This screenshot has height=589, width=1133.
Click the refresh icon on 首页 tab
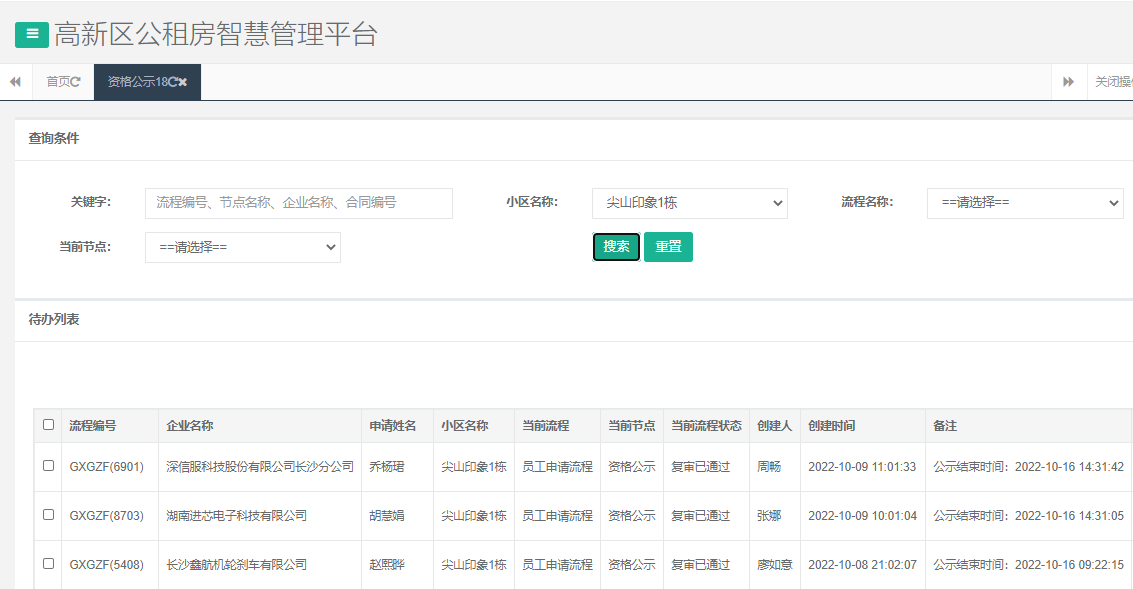(x=77, y=81)
